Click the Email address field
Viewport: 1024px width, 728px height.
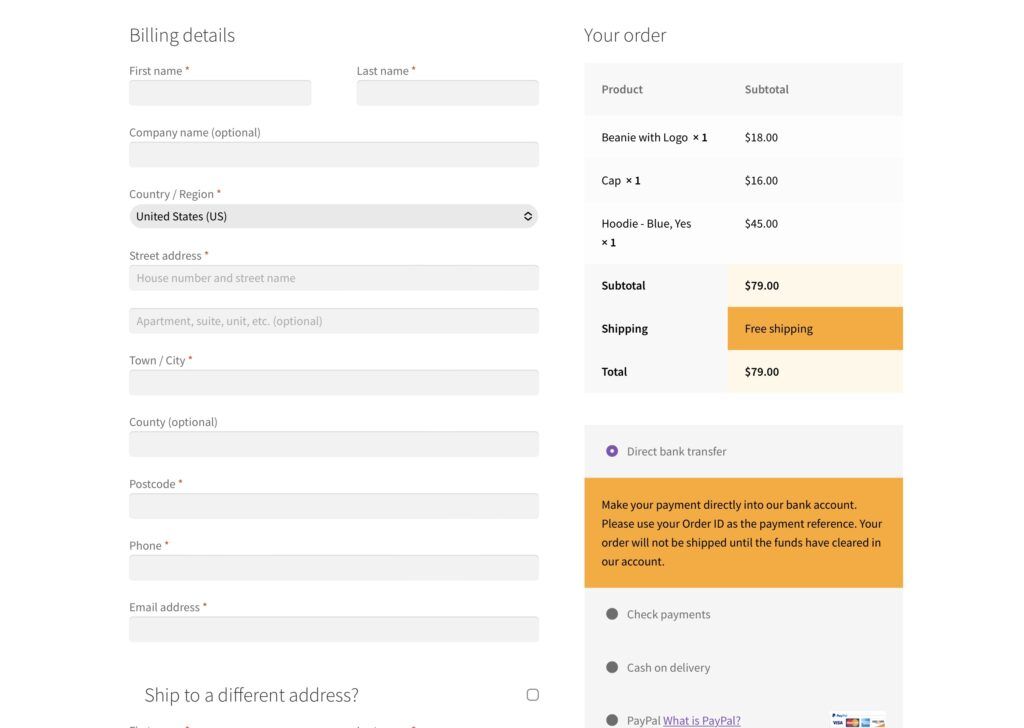(x=333, y=629)
